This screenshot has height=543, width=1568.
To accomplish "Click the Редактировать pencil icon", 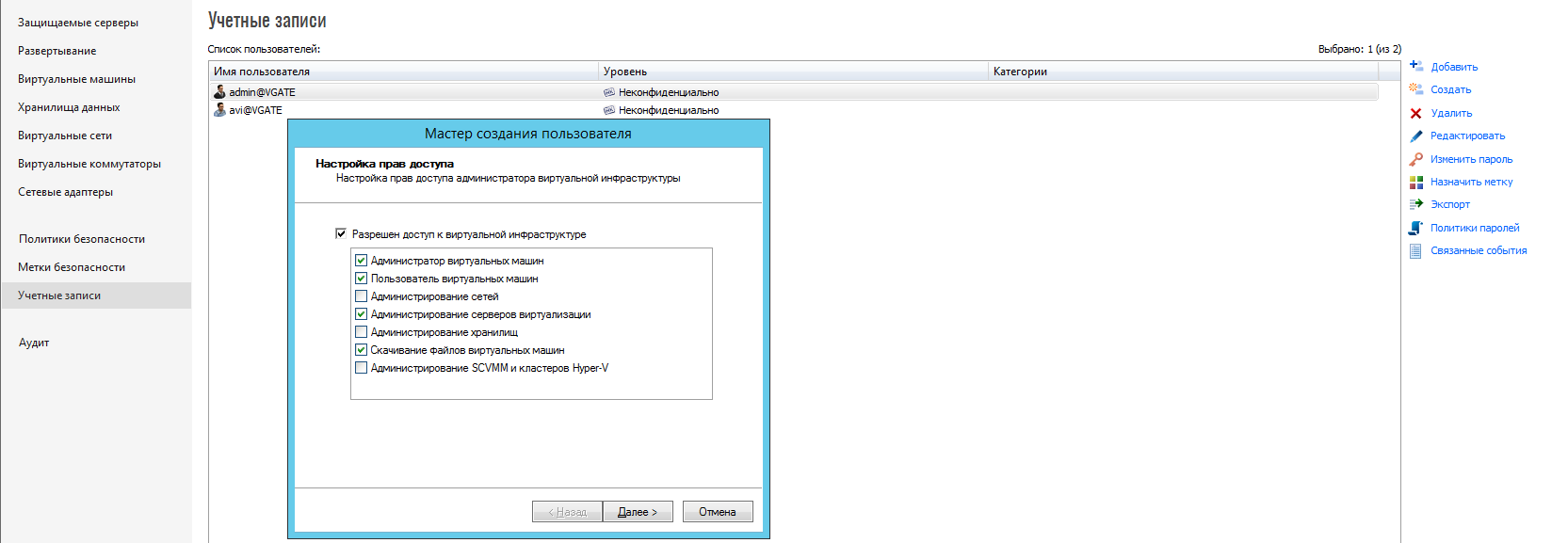I will tap(1415, 136).
